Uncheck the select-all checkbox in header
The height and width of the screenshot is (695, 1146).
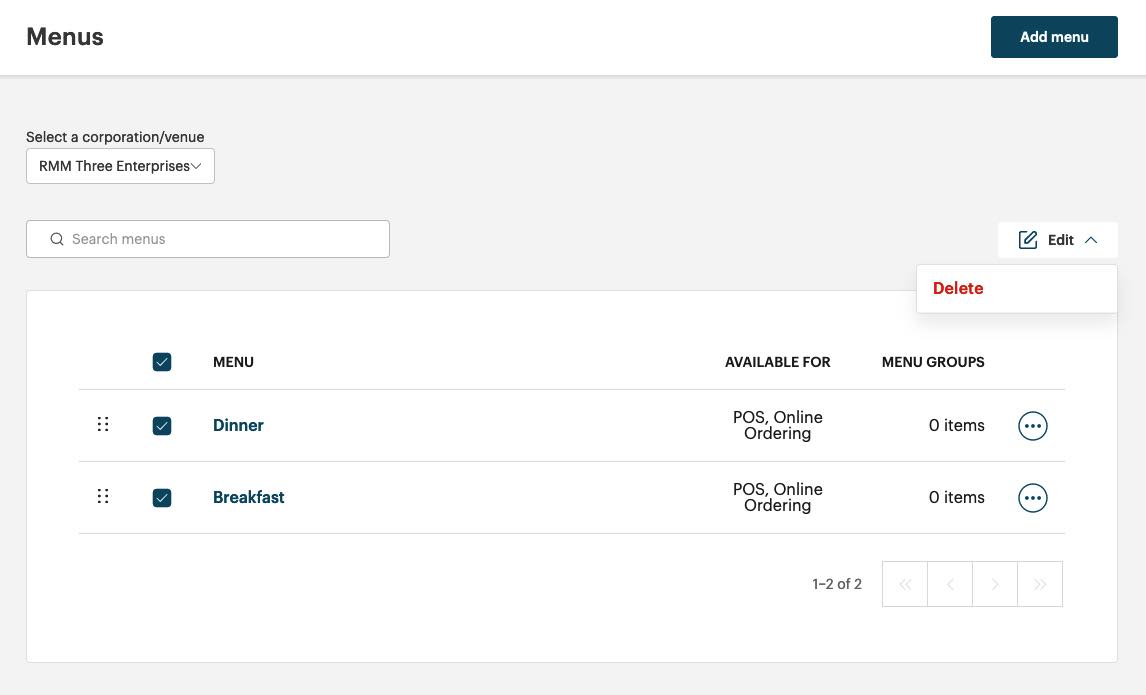tap(162, 362)
